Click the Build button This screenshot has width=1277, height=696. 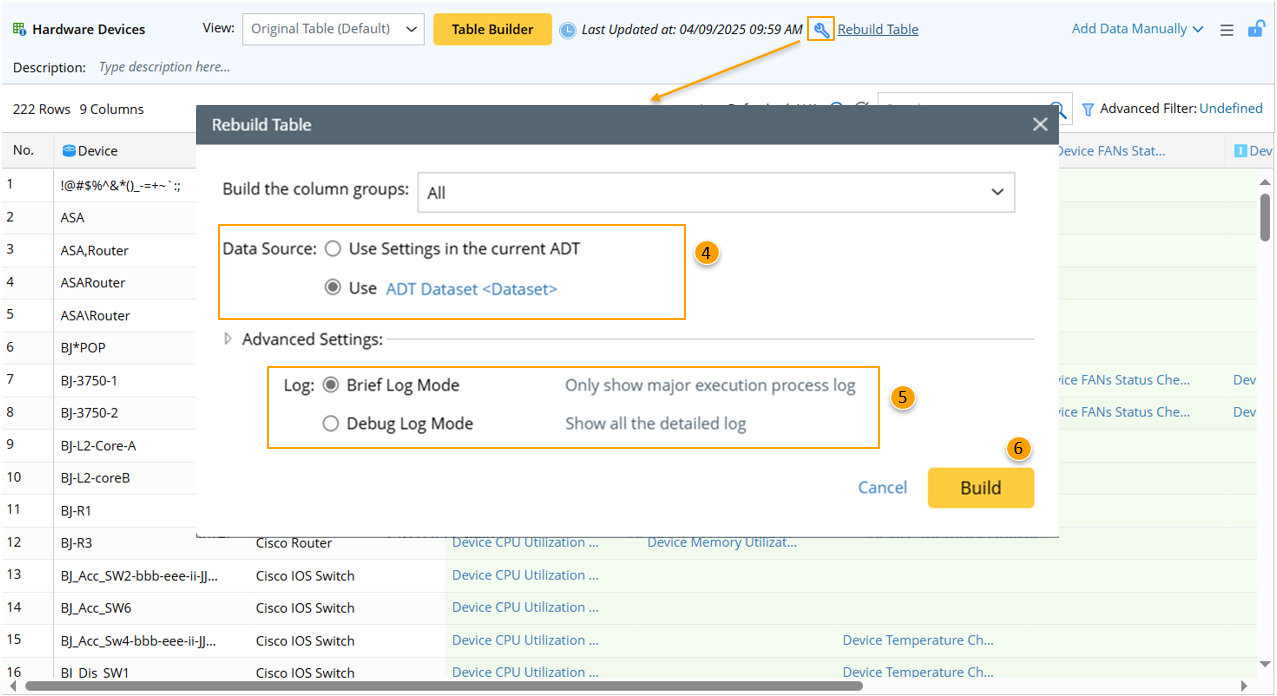[980, 488]
